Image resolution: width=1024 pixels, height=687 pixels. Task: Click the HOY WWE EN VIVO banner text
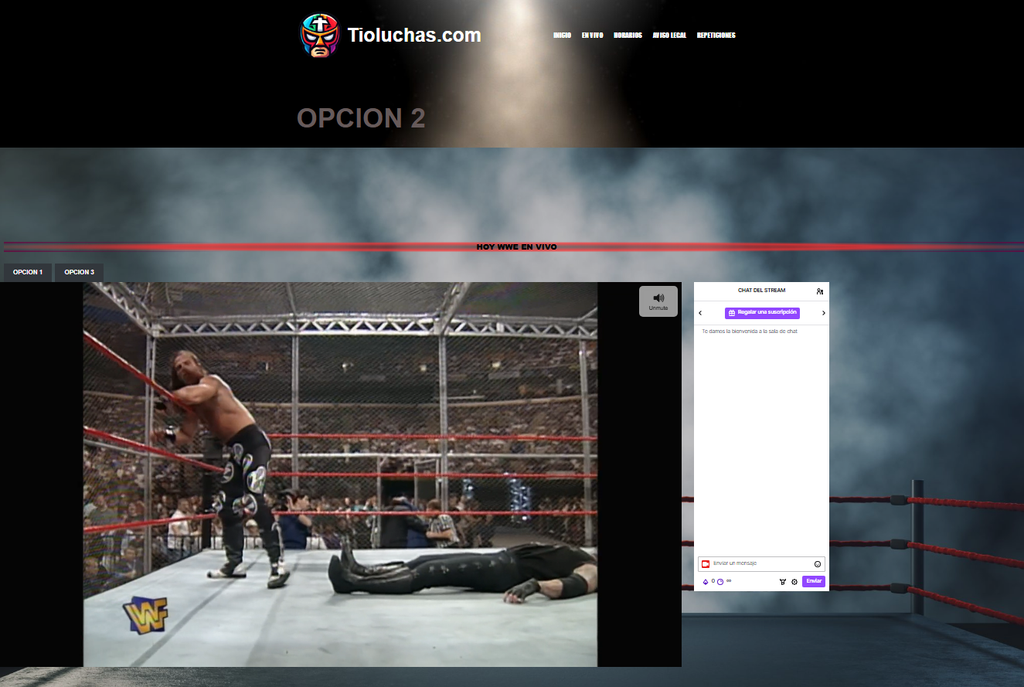517,247
